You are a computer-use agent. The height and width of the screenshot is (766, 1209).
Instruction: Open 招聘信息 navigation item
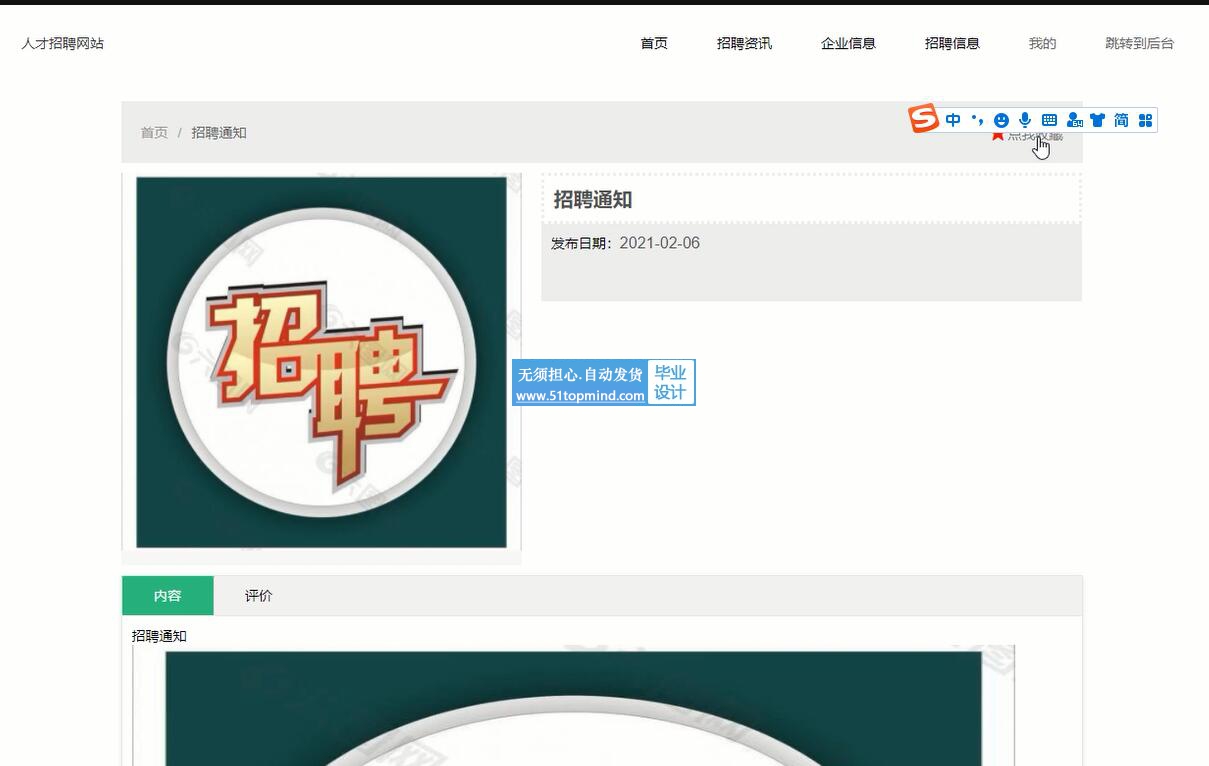(x=952, y=43)
